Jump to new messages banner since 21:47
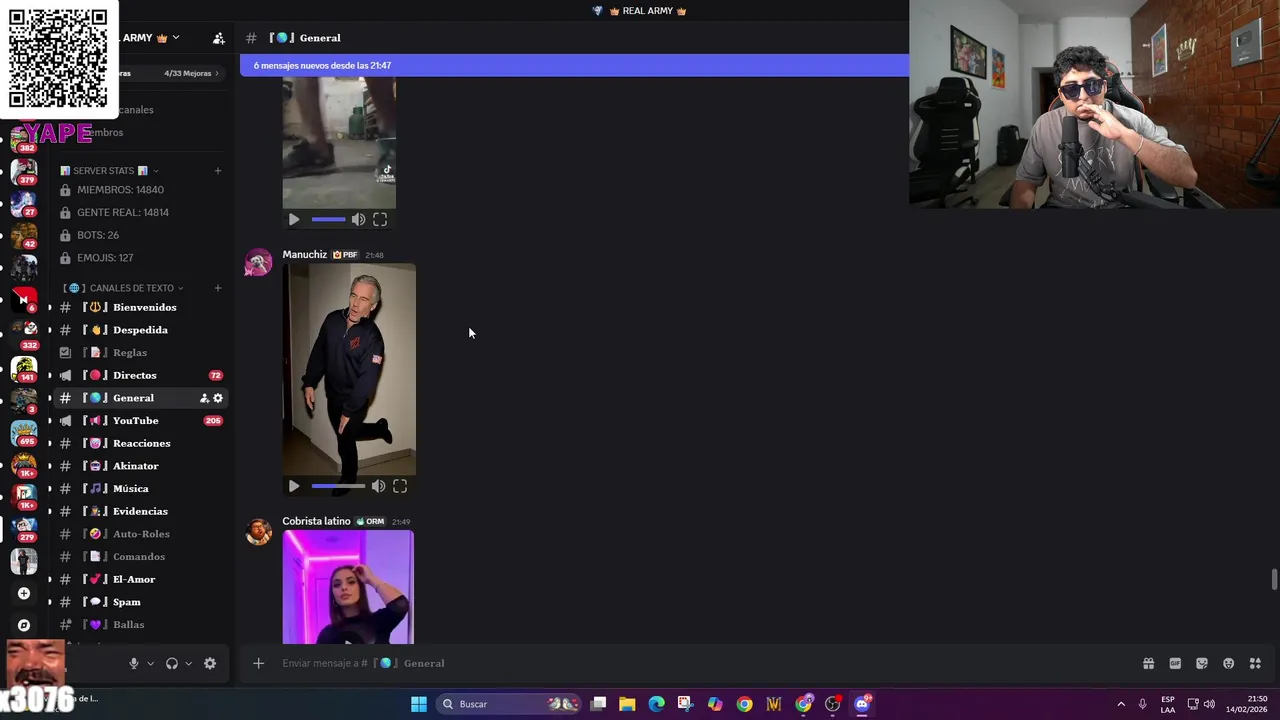The width and height of the screenshot is (1280, 720). pos(575,65)
